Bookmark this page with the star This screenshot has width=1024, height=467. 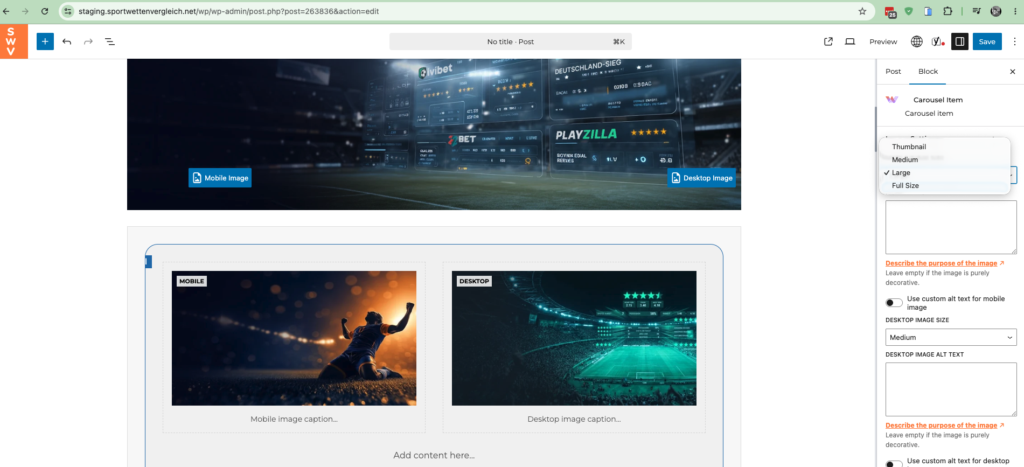(x=862, y=11)
